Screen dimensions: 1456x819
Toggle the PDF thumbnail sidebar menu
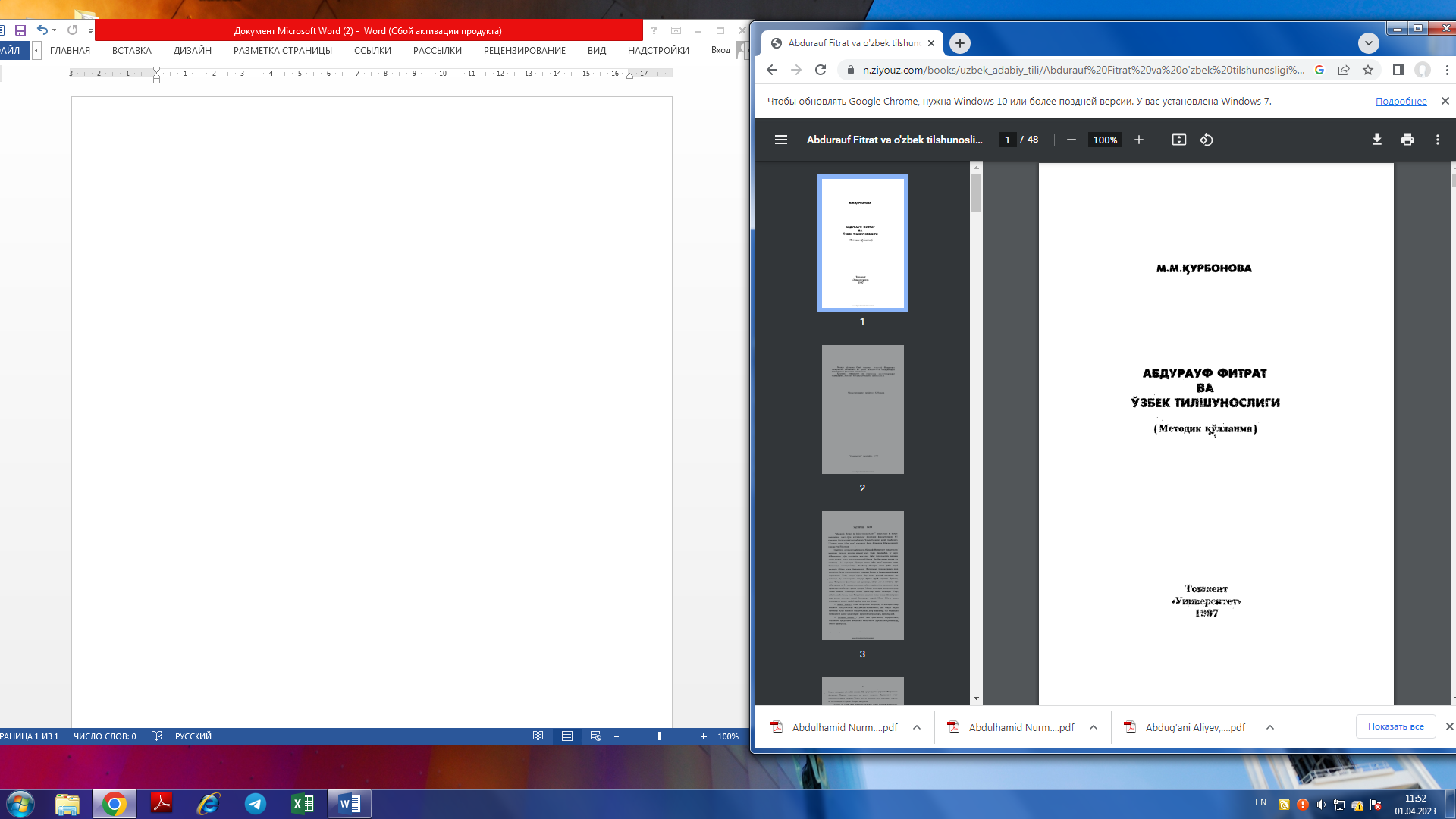click(x=780, y=140)
